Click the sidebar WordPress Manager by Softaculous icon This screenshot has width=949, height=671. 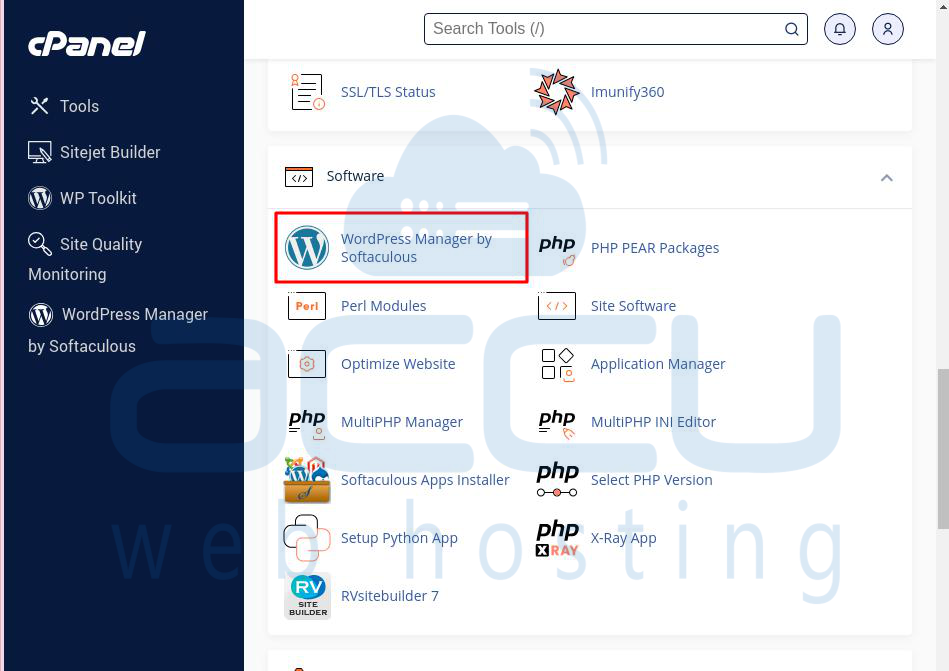point(41,315)
